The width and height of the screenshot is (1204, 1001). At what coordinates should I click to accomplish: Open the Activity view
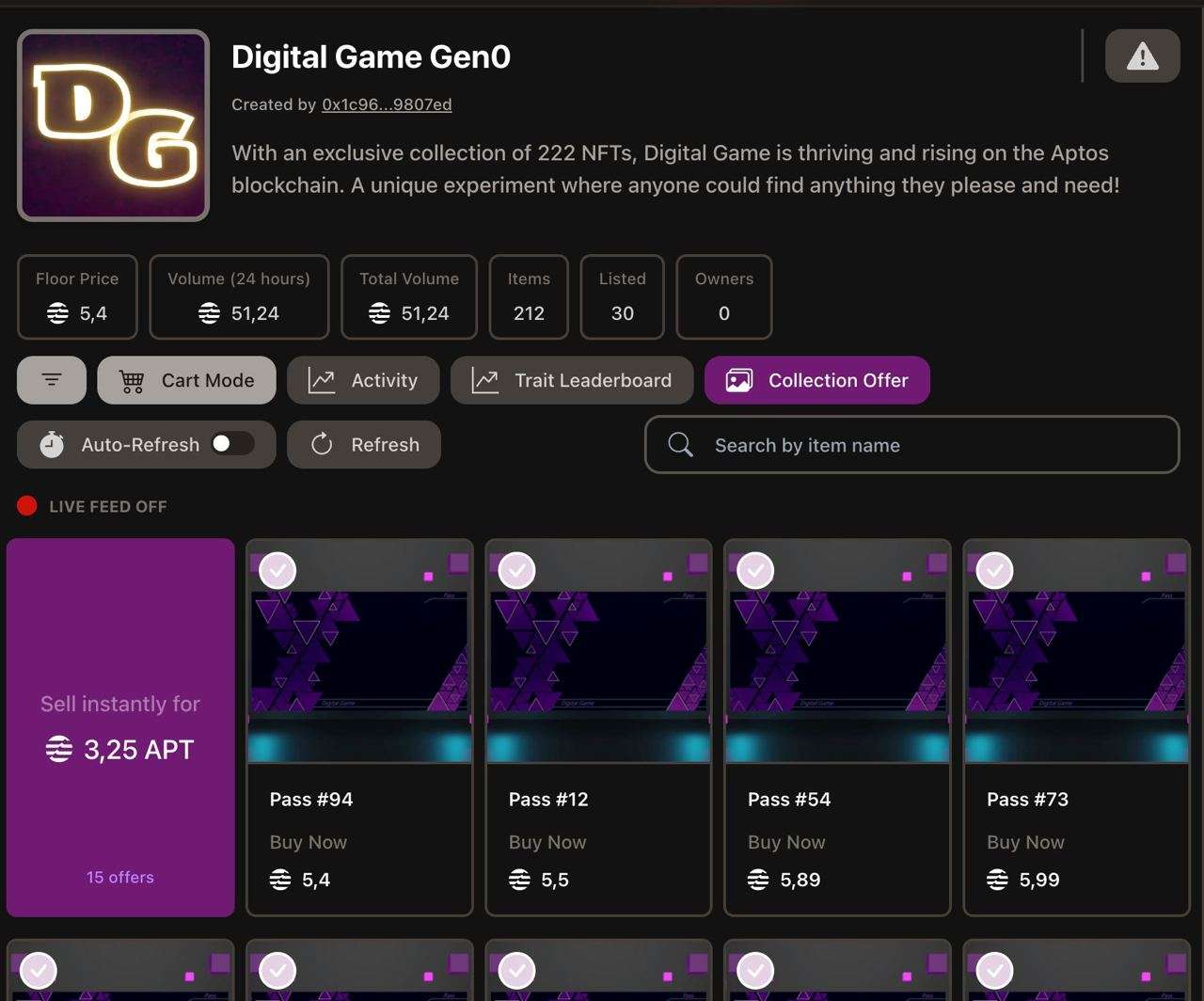(363, 380)
